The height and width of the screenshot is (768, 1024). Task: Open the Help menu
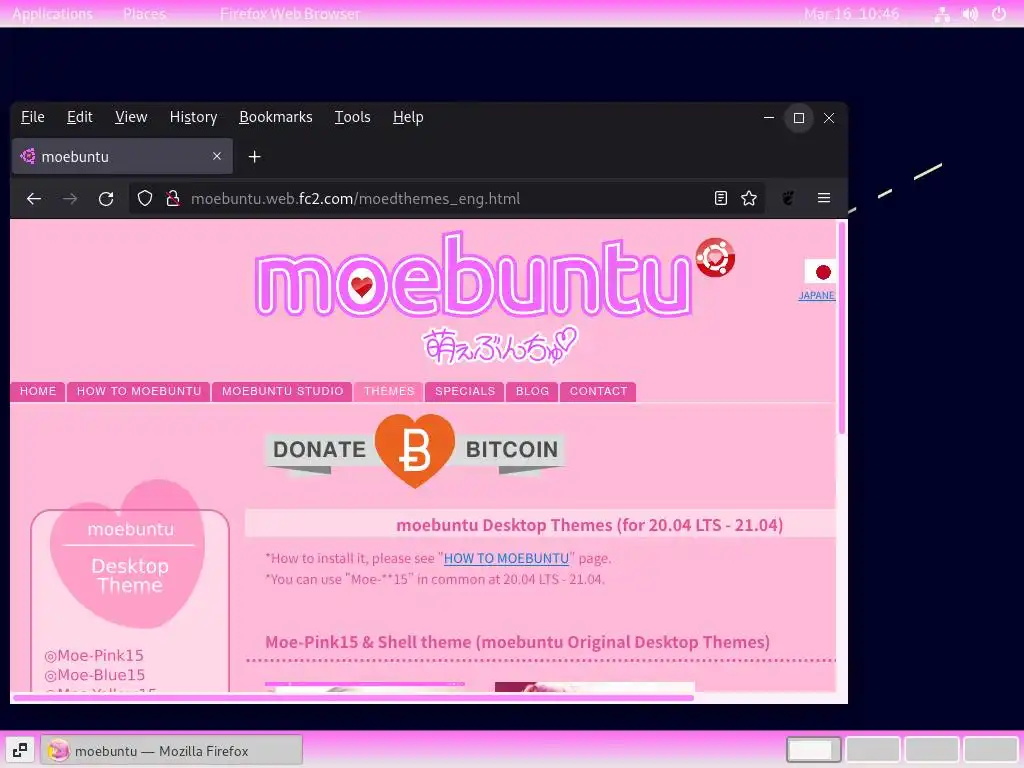[408, 117]
